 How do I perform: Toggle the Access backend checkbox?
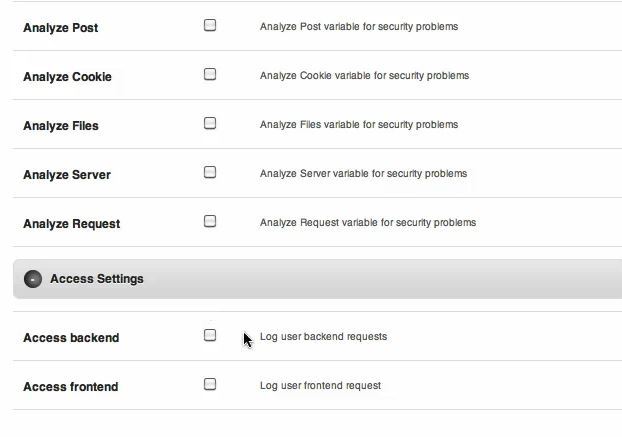point(210,335)
